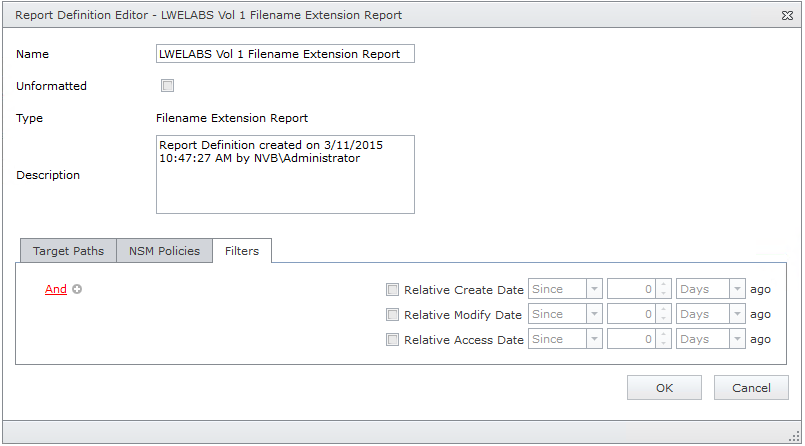Switch to the Target Paths tab
Viewport: 805px width, 446px height.
[68, 251]
